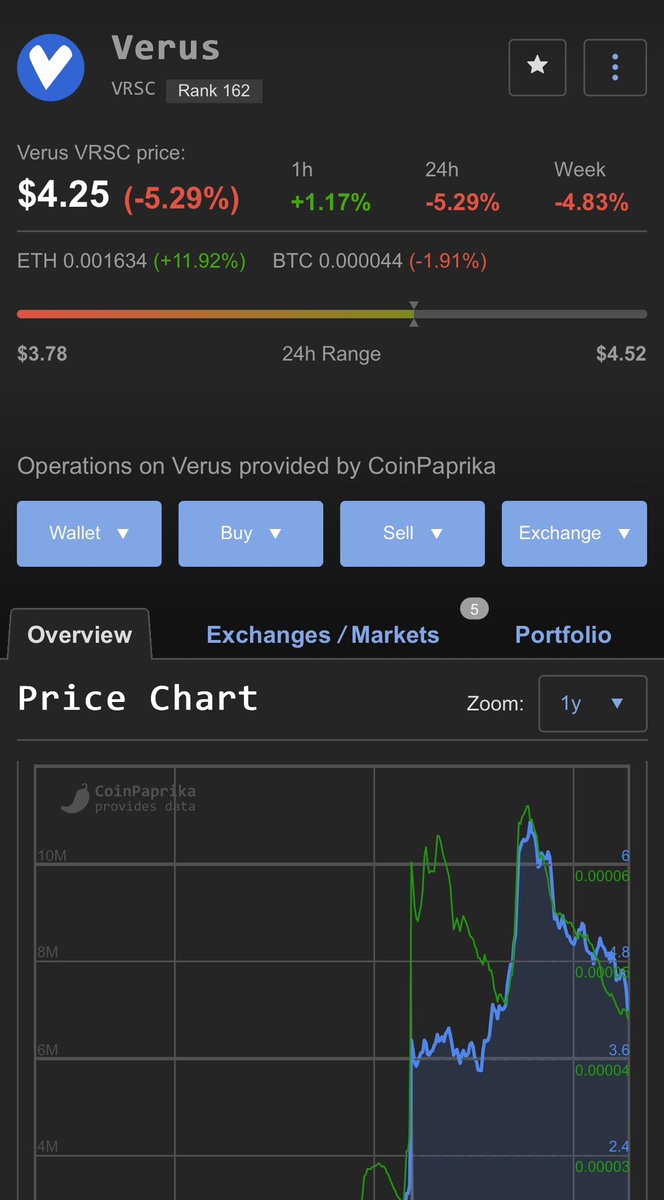Viewport: 664px width, 1200px height.
Task: Open the Sell dropdown
Action: coord(412,533)
